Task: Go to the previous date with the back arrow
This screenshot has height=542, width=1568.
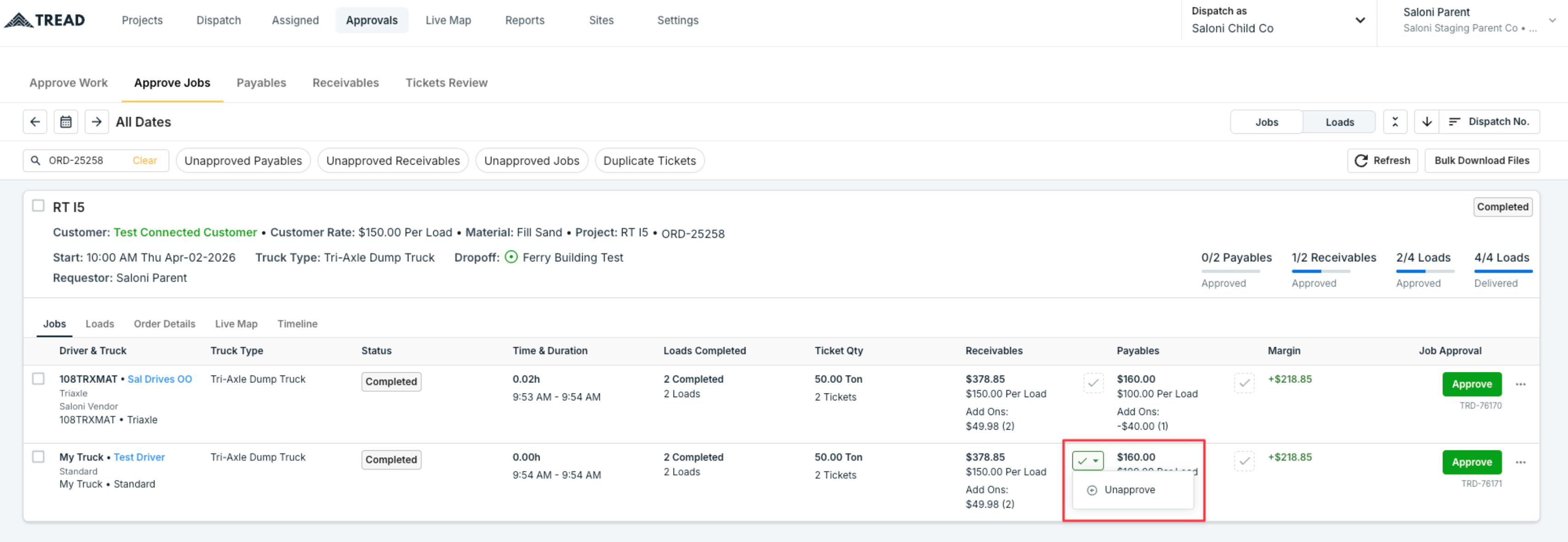Action: tap(35, 122)
